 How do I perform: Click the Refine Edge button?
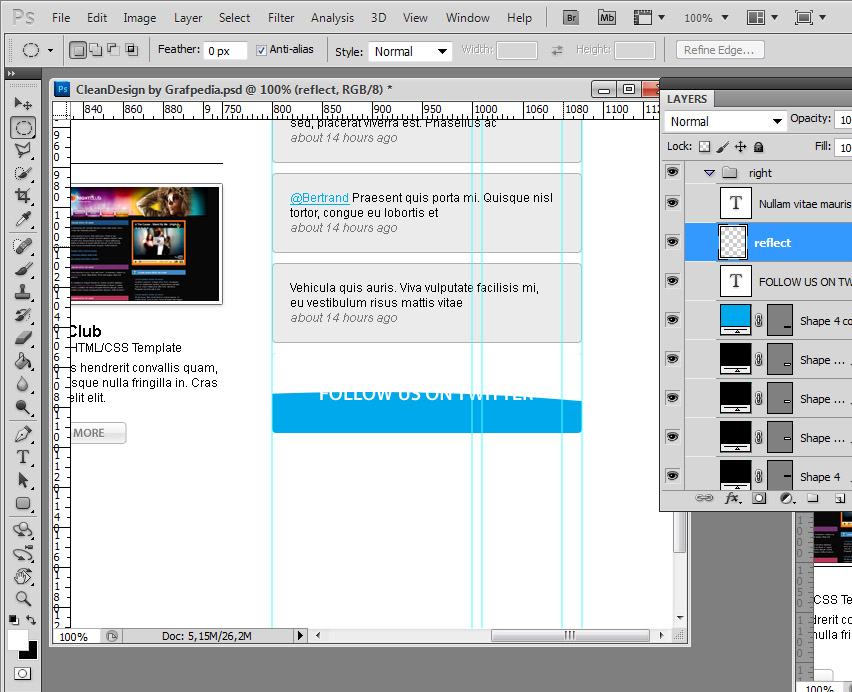coord(720,50)
